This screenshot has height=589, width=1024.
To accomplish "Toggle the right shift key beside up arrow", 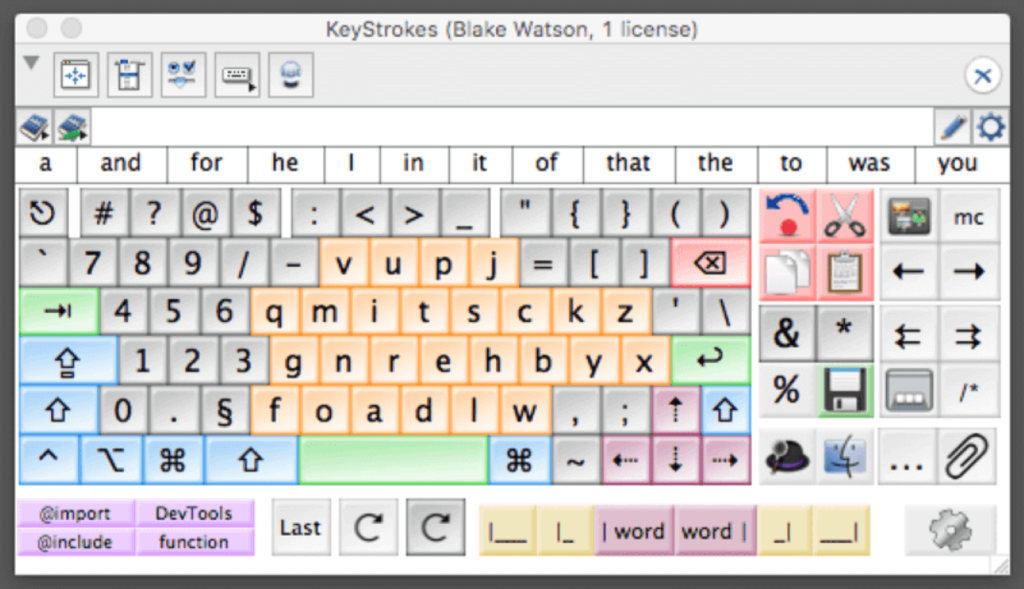I will [725, 411].
